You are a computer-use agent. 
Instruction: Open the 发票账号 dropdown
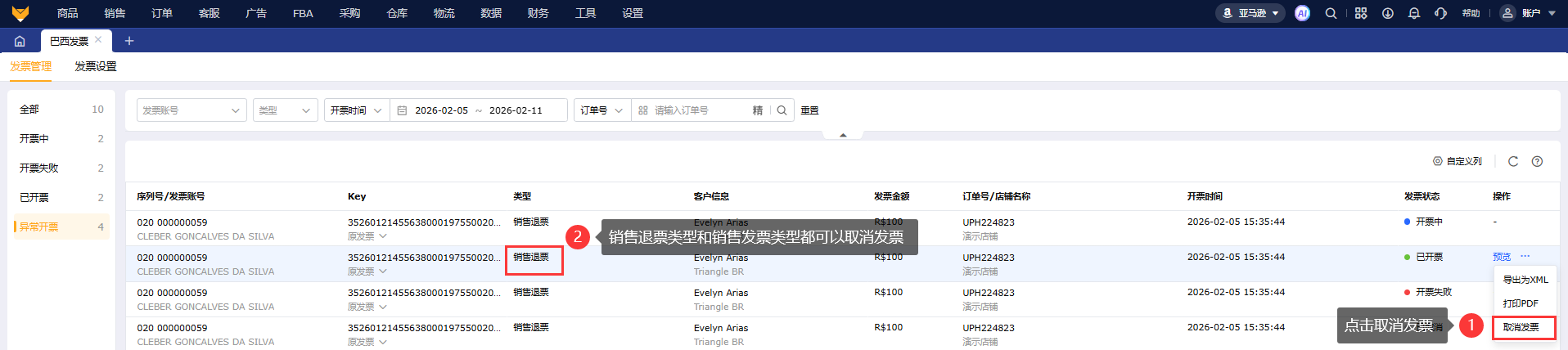[191, 110]
